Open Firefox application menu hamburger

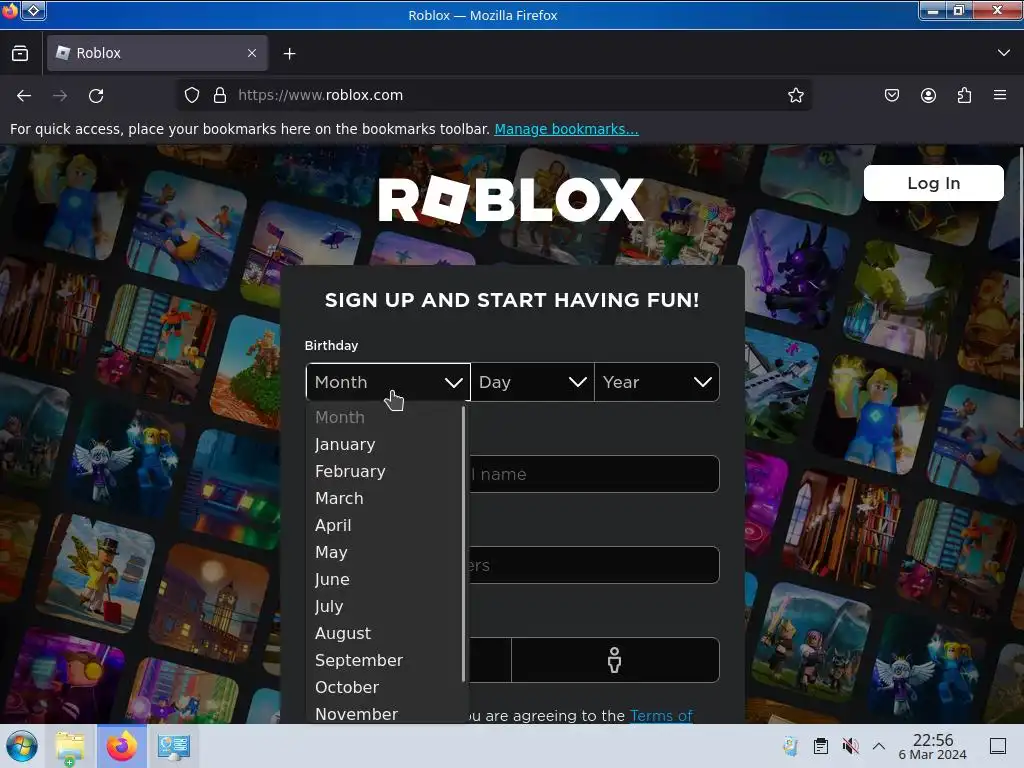tap(1000, 95)
